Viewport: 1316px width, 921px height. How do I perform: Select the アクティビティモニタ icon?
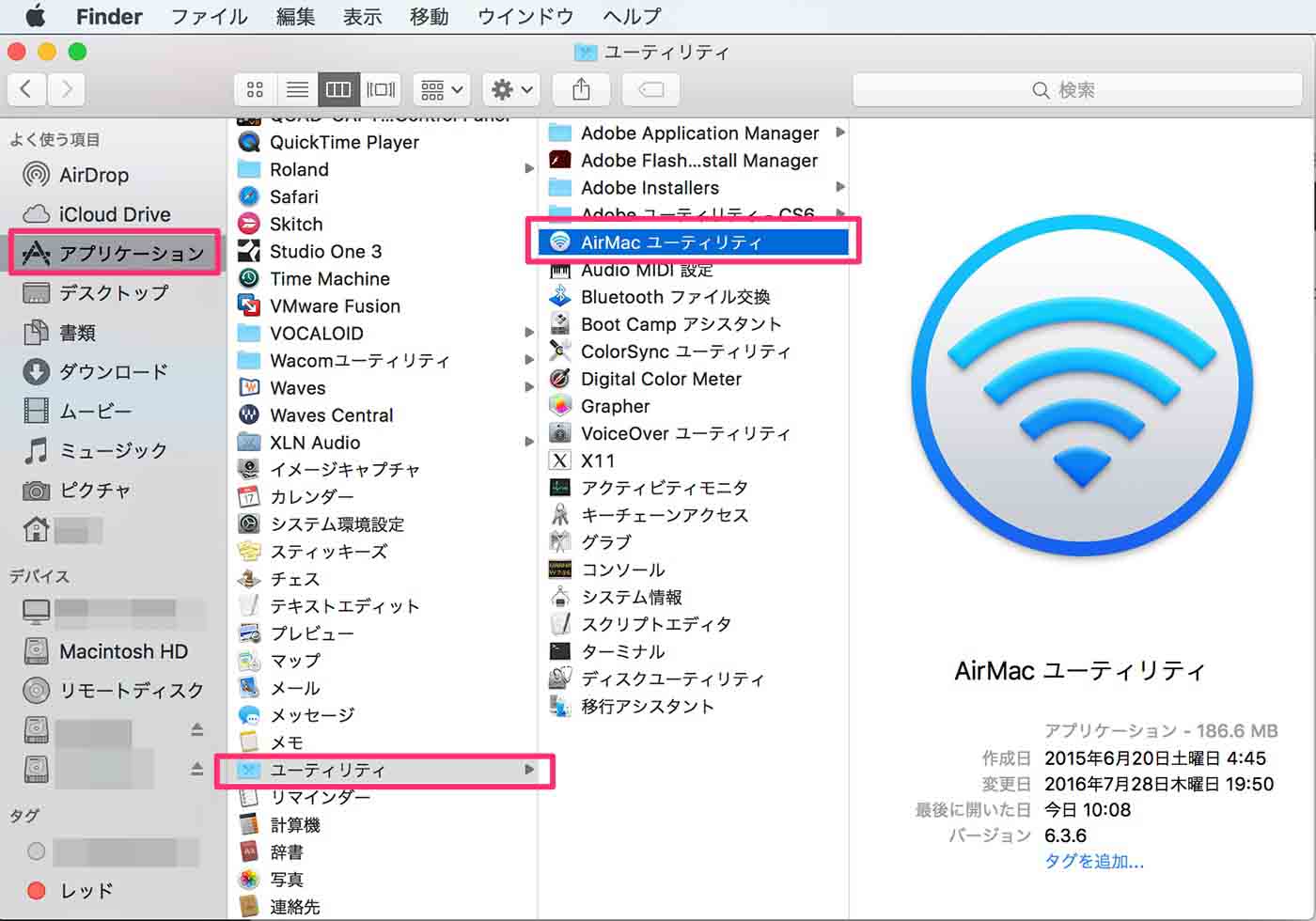click(560, 487)
